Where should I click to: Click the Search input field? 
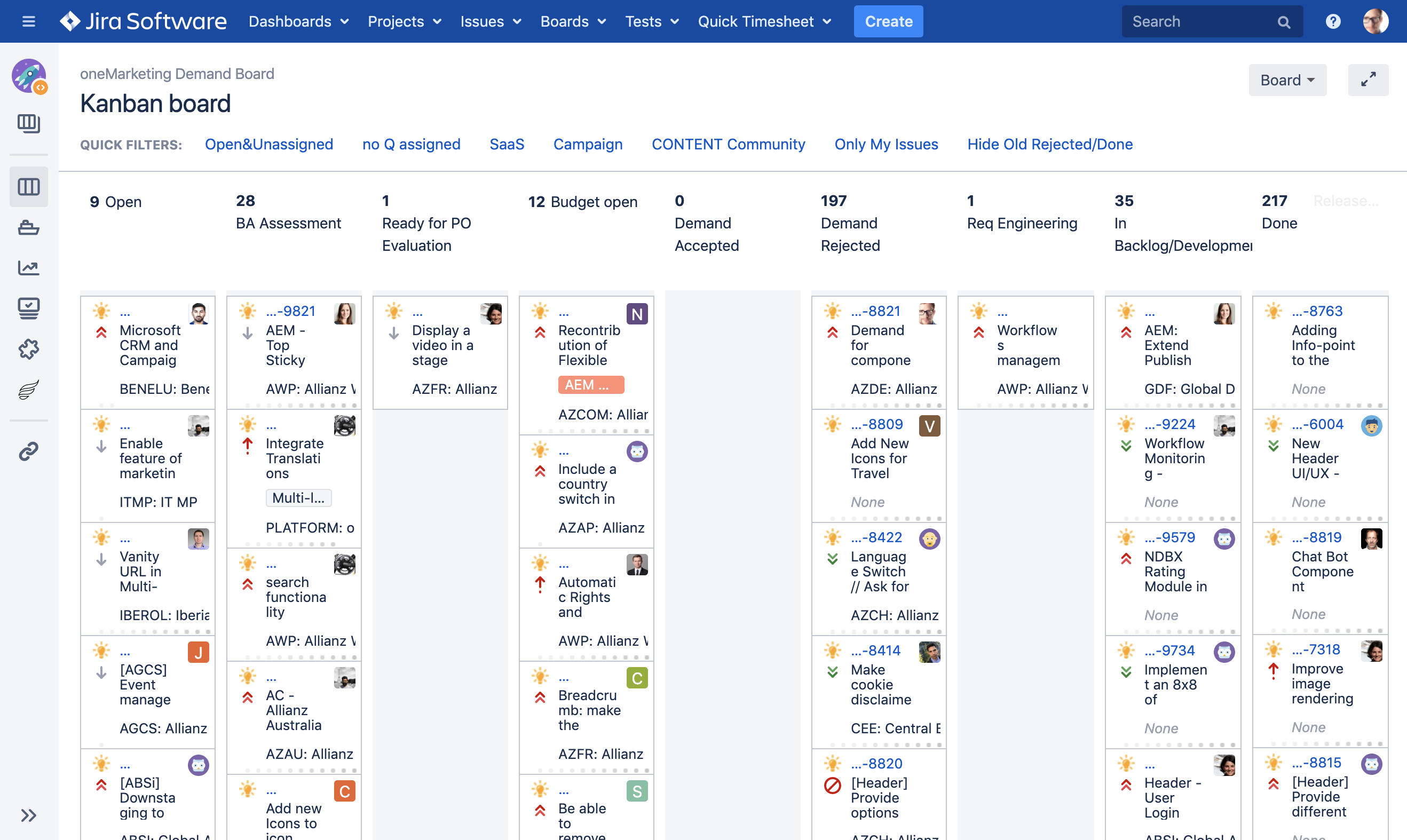click(1212, 21)
